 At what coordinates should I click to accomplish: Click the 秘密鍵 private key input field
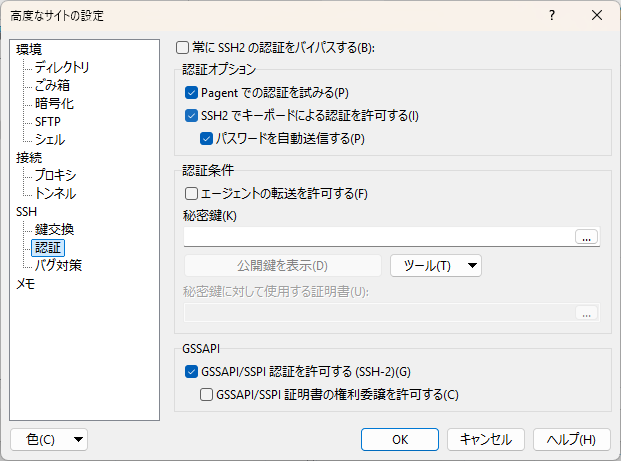tap(378, 237)
